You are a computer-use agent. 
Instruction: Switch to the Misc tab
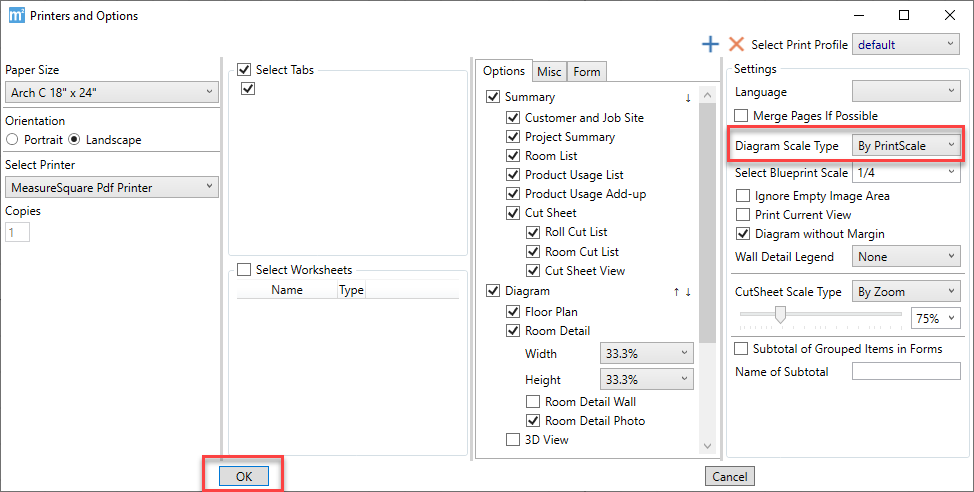coord(549,72)
